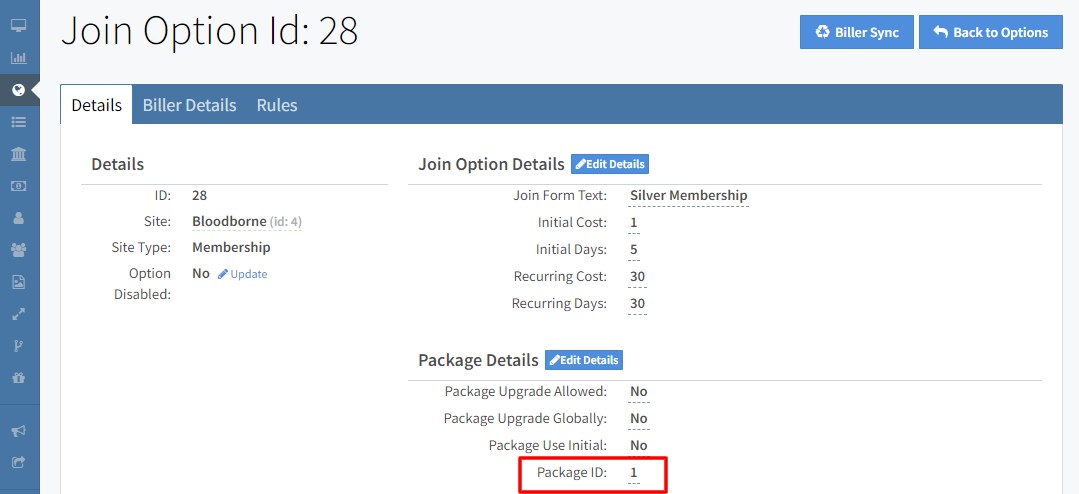Go Back to Options
This screenshot has width=1079, height=494.
[990, 32]
